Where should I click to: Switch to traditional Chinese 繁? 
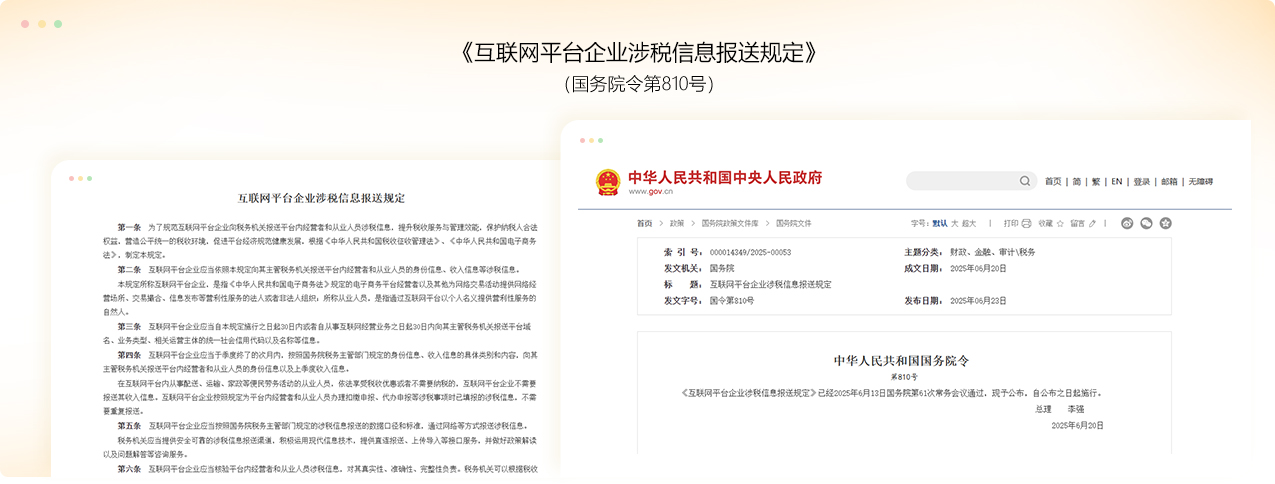(1096, 182)
